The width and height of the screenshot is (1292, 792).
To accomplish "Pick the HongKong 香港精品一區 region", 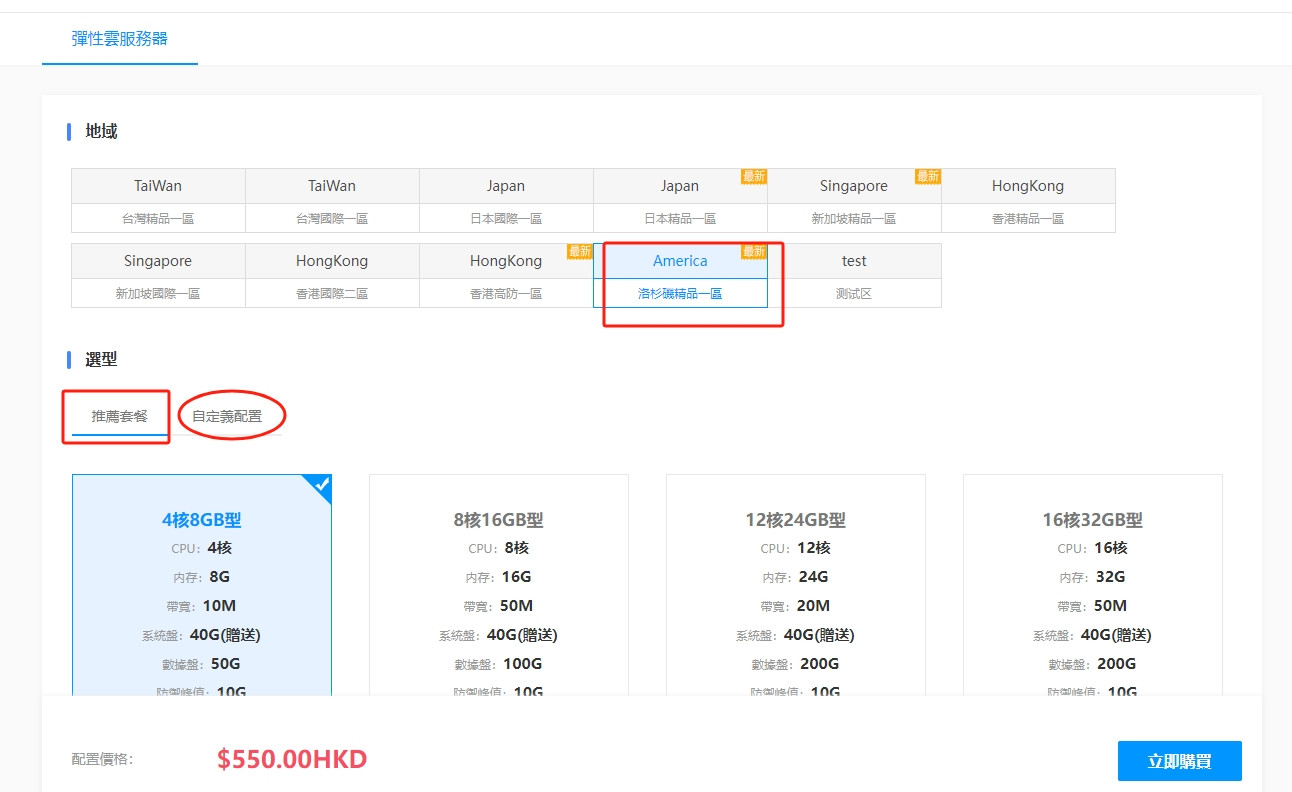I will [x=1028, y=201].
